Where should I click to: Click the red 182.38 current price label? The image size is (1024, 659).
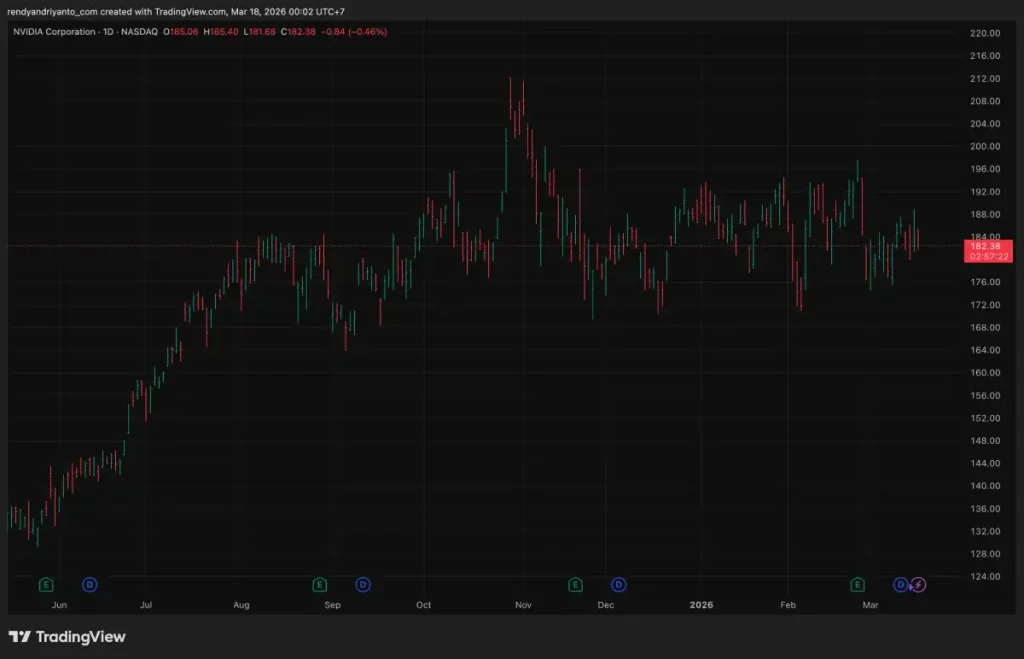point(984,246)
